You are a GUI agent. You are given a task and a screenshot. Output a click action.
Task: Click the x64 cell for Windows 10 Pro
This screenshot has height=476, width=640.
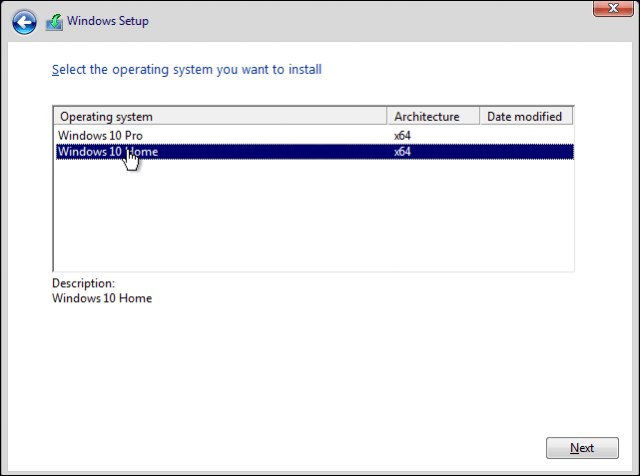403,134
